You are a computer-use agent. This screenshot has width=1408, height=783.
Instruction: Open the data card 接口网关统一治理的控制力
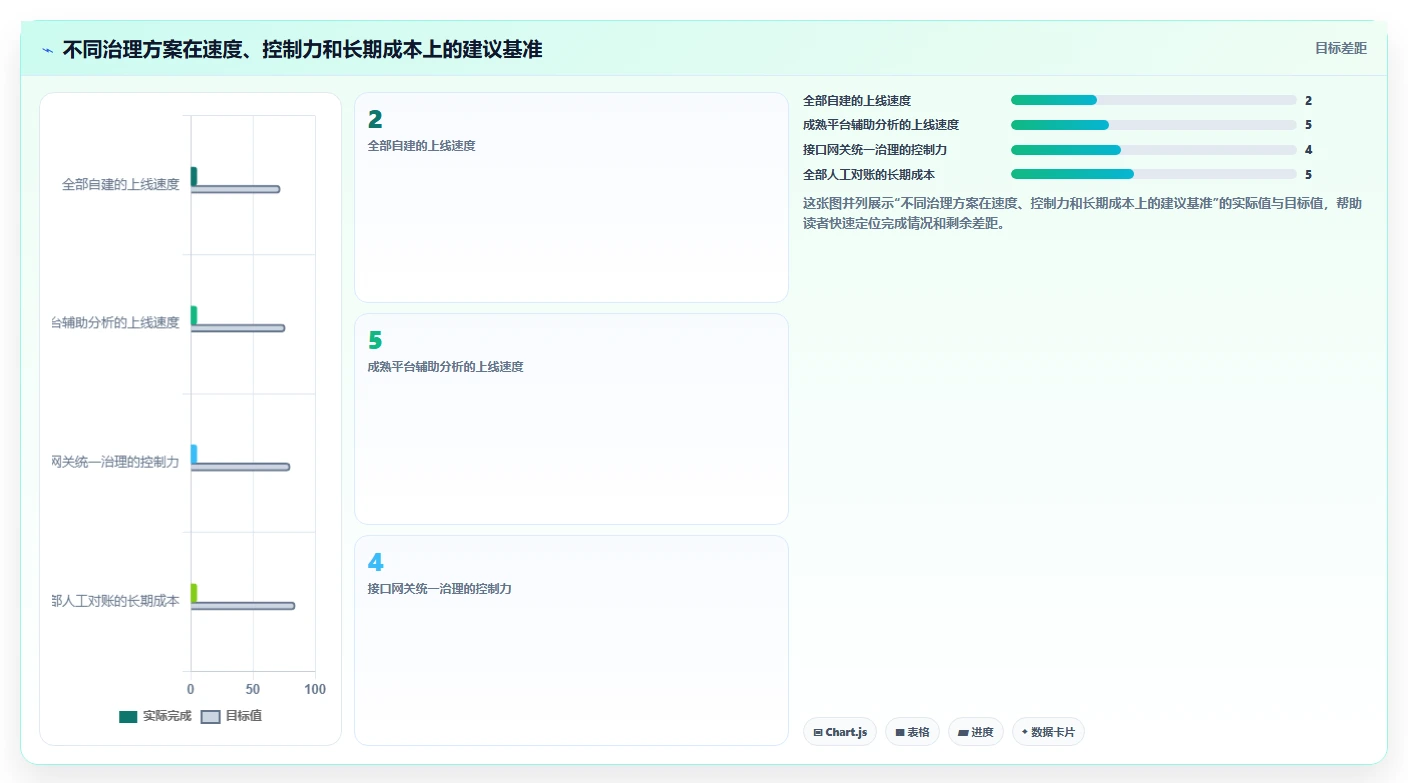click(571, 640)
